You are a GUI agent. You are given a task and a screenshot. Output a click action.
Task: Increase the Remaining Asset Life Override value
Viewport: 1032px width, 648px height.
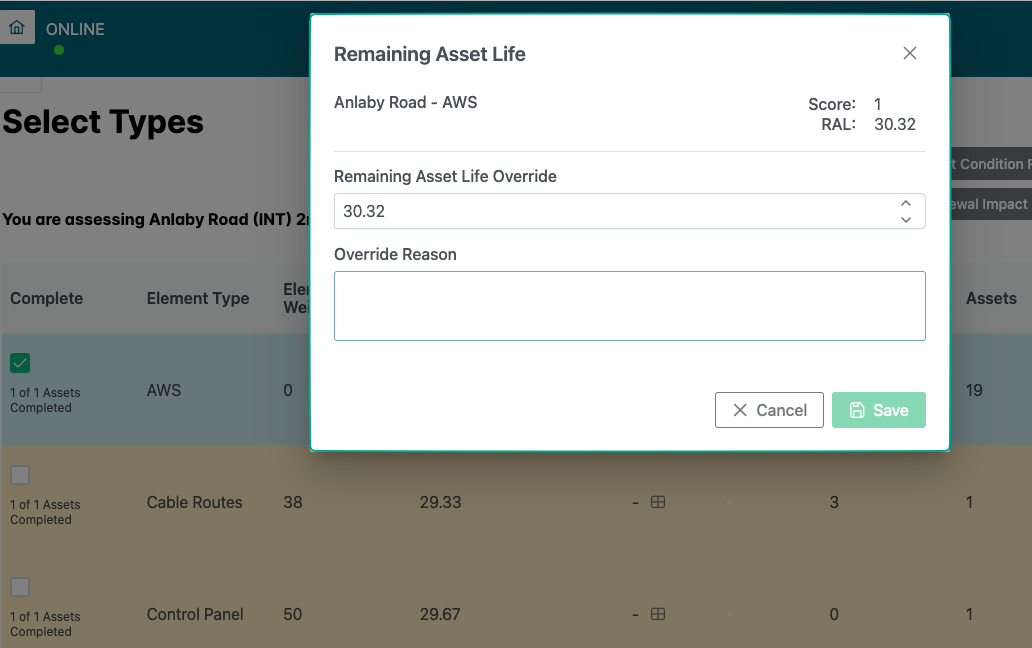906,203
